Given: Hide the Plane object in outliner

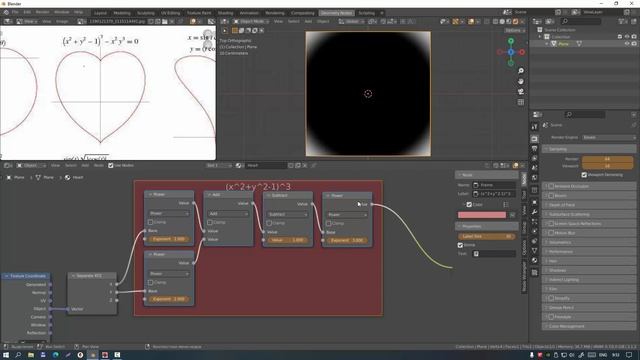Looking at the screenshot, I should [627, 44].
